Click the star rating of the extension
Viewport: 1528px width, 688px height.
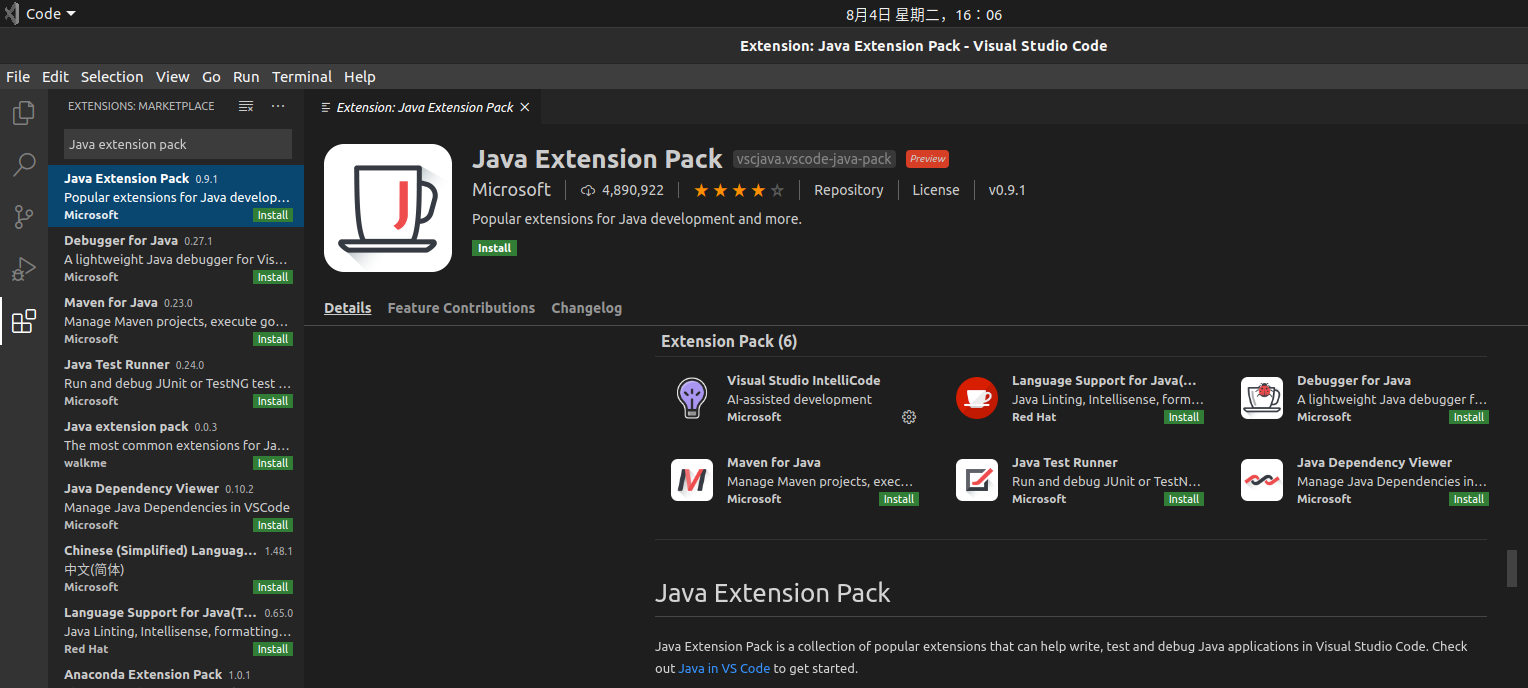point(739,190)
